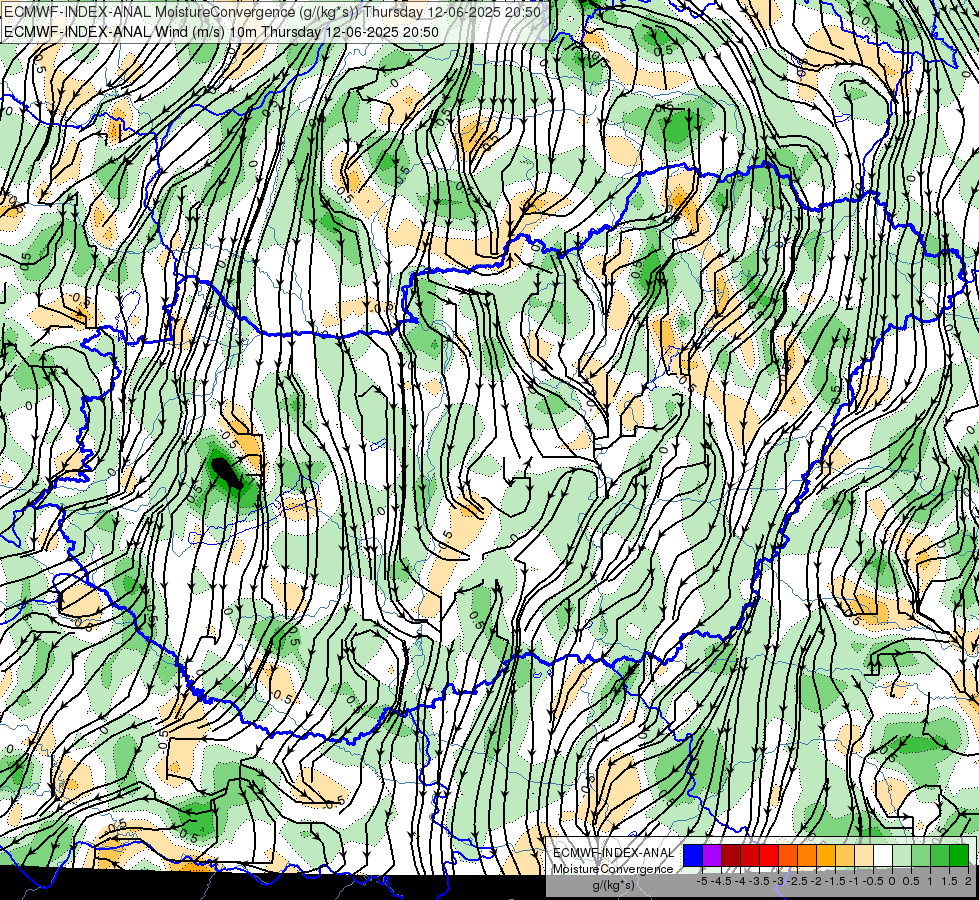Screen dimensions: 979x900
Task: Click the '2' legend scale value
Action: tap(968, 881)
